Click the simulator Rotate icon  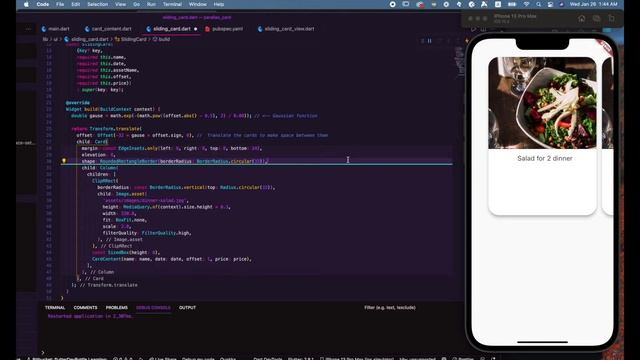pyautogui.click(x=611, y=18)
